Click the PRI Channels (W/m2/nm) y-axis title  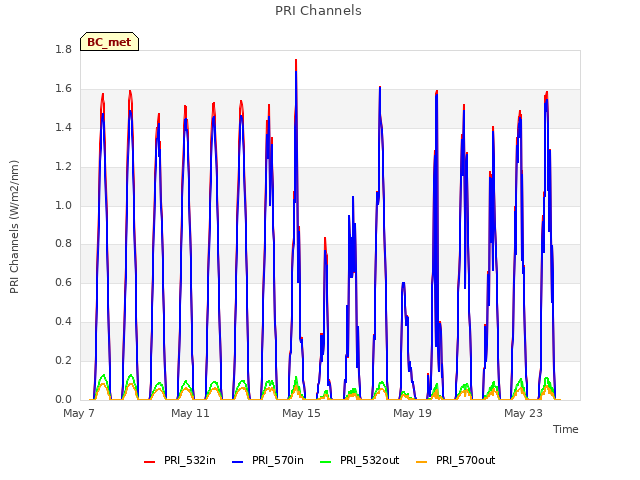pyautogui.click(x=14, y=227)
